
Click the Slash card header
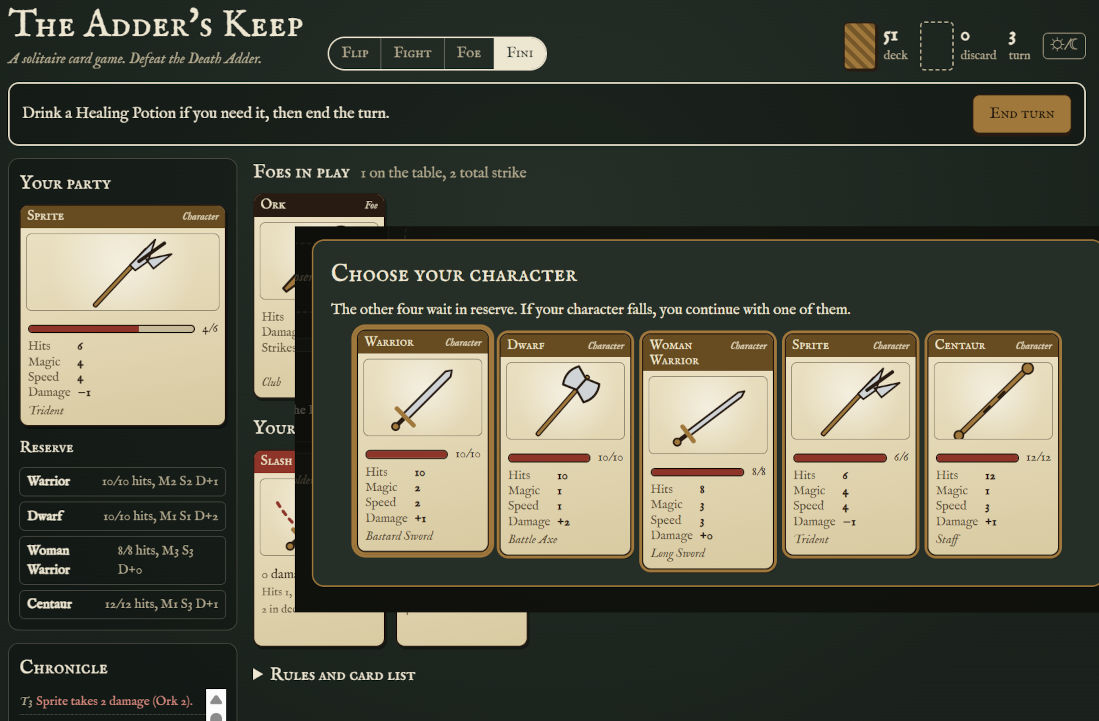(x=275, y=460)
